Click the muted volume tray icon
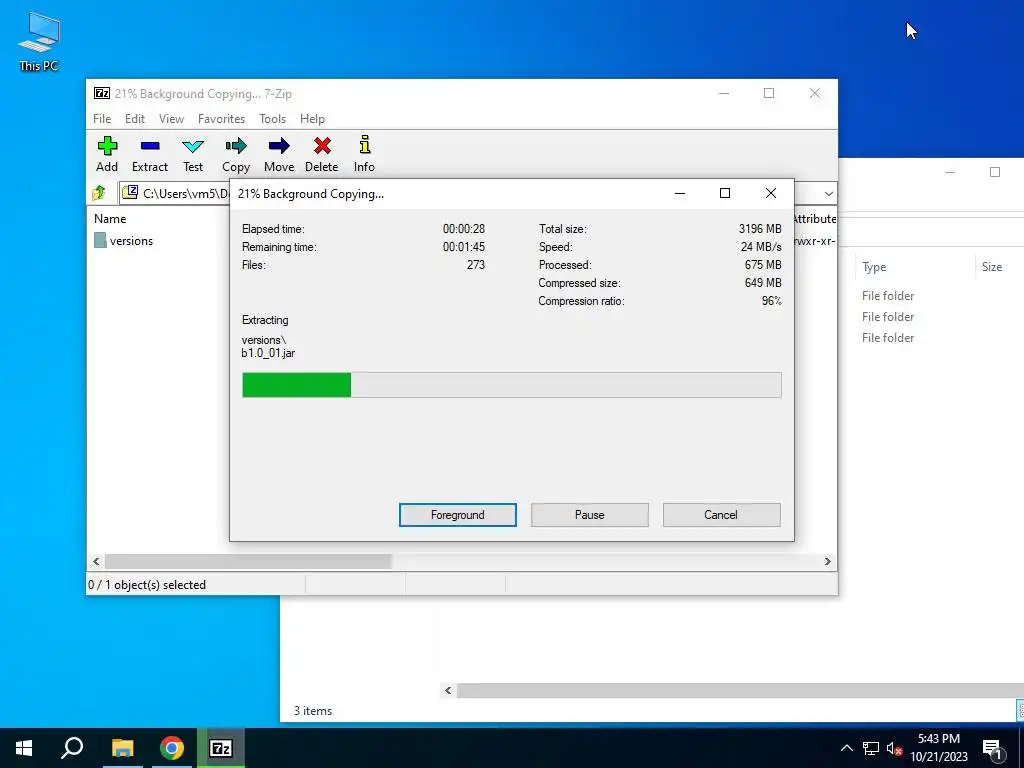Image resolution: width=1024 pixels, height=768 pixels. click(x=894, y=748)
